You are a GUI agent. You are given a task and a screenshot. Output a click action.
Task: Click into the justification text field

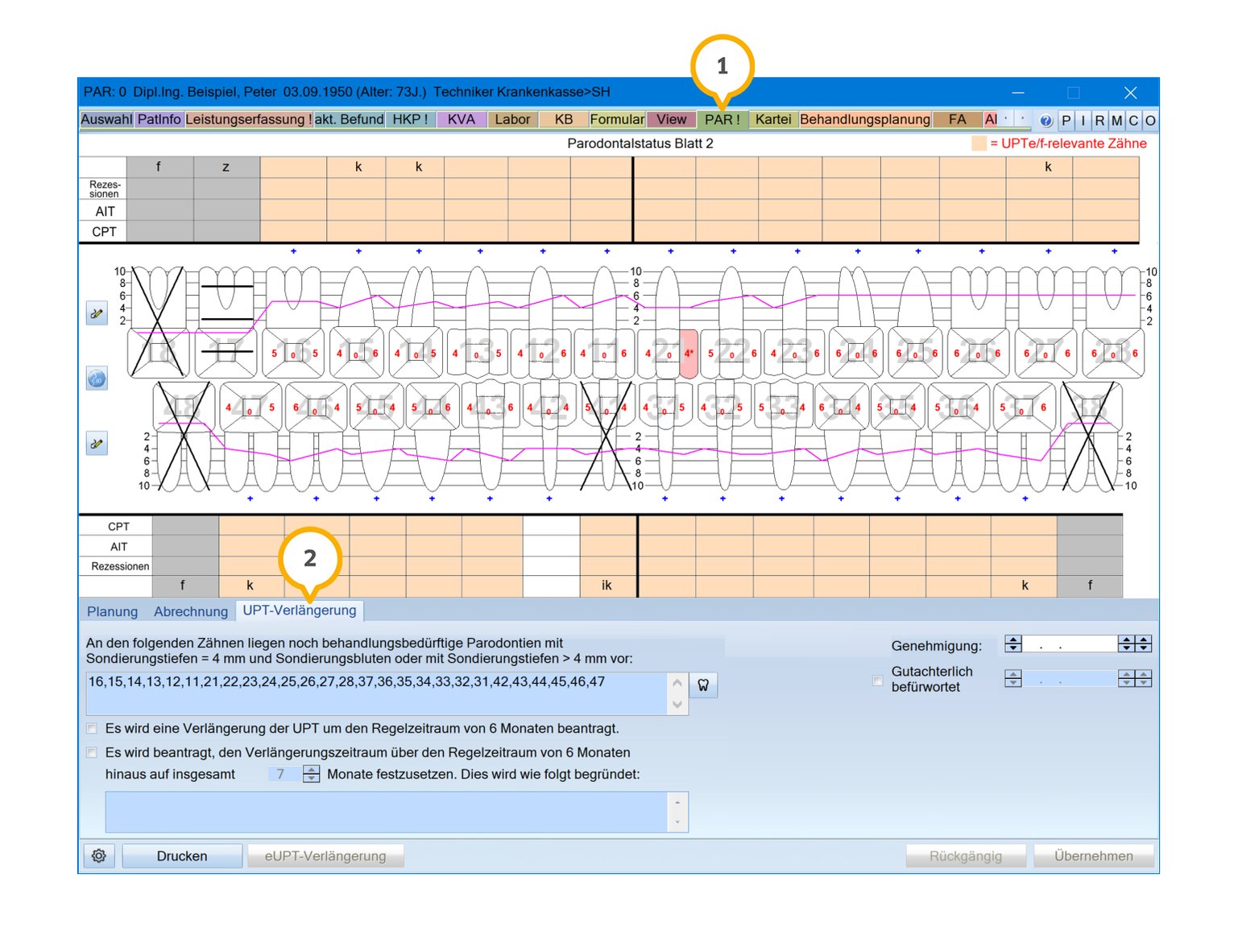[x=387, y=811]
